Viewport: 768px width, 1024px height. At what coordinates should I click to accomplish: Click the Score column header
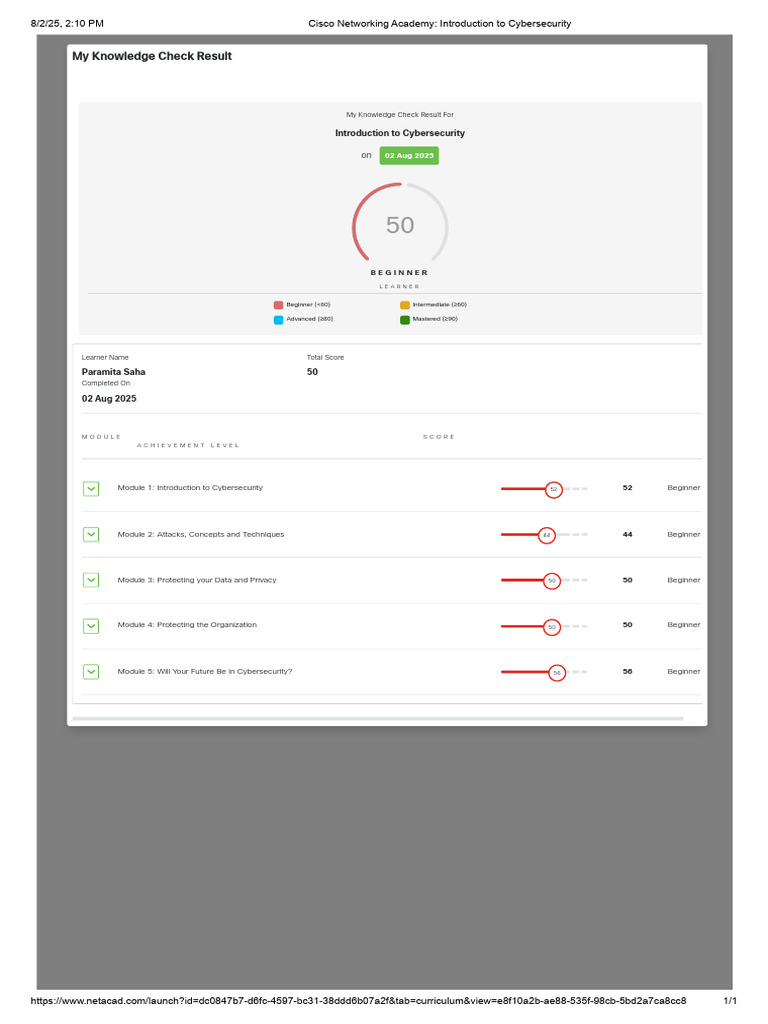click(438, 436)
